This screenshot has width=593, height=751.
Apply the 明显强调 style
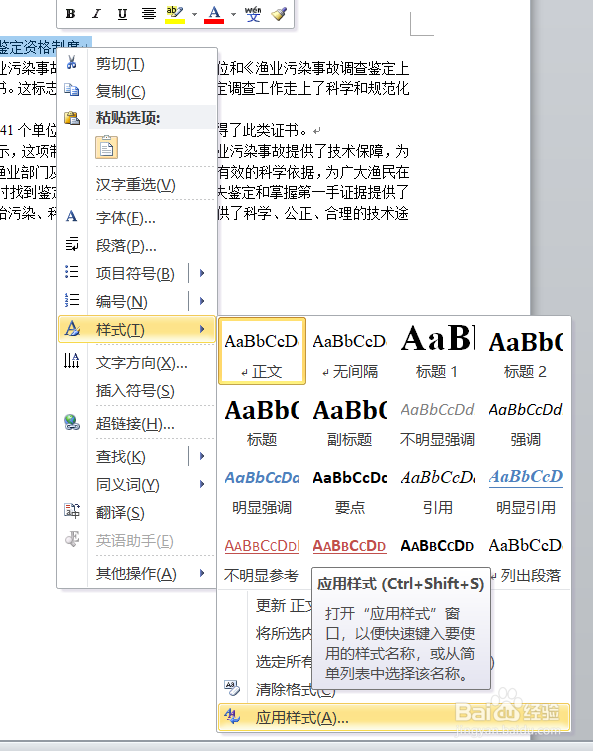pyautogui.click(x=262, y=489)
